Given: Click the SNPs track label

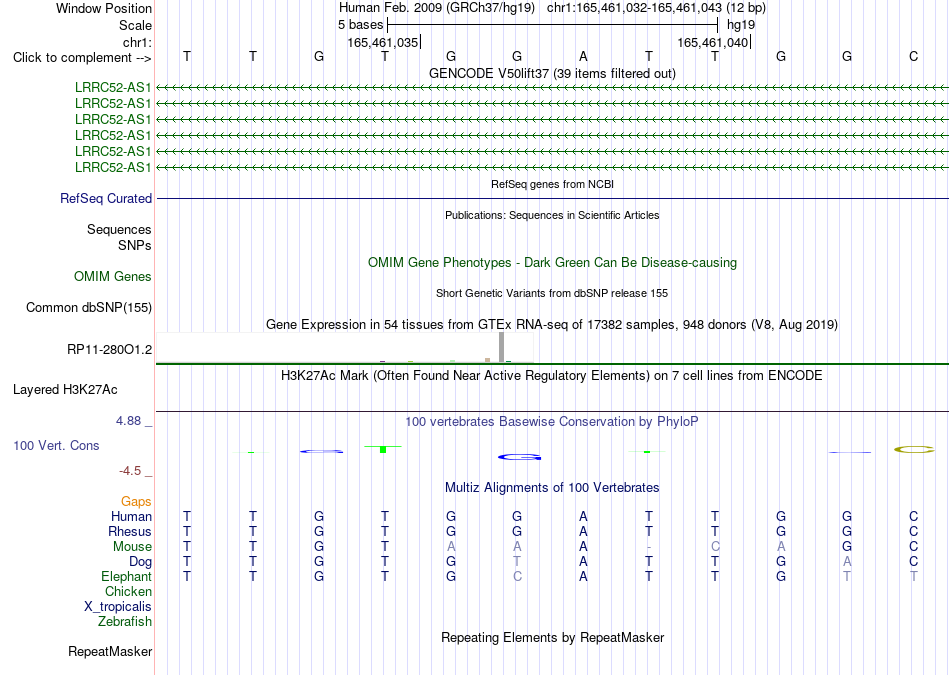Looking at the screenshot, I should (135, 245).
